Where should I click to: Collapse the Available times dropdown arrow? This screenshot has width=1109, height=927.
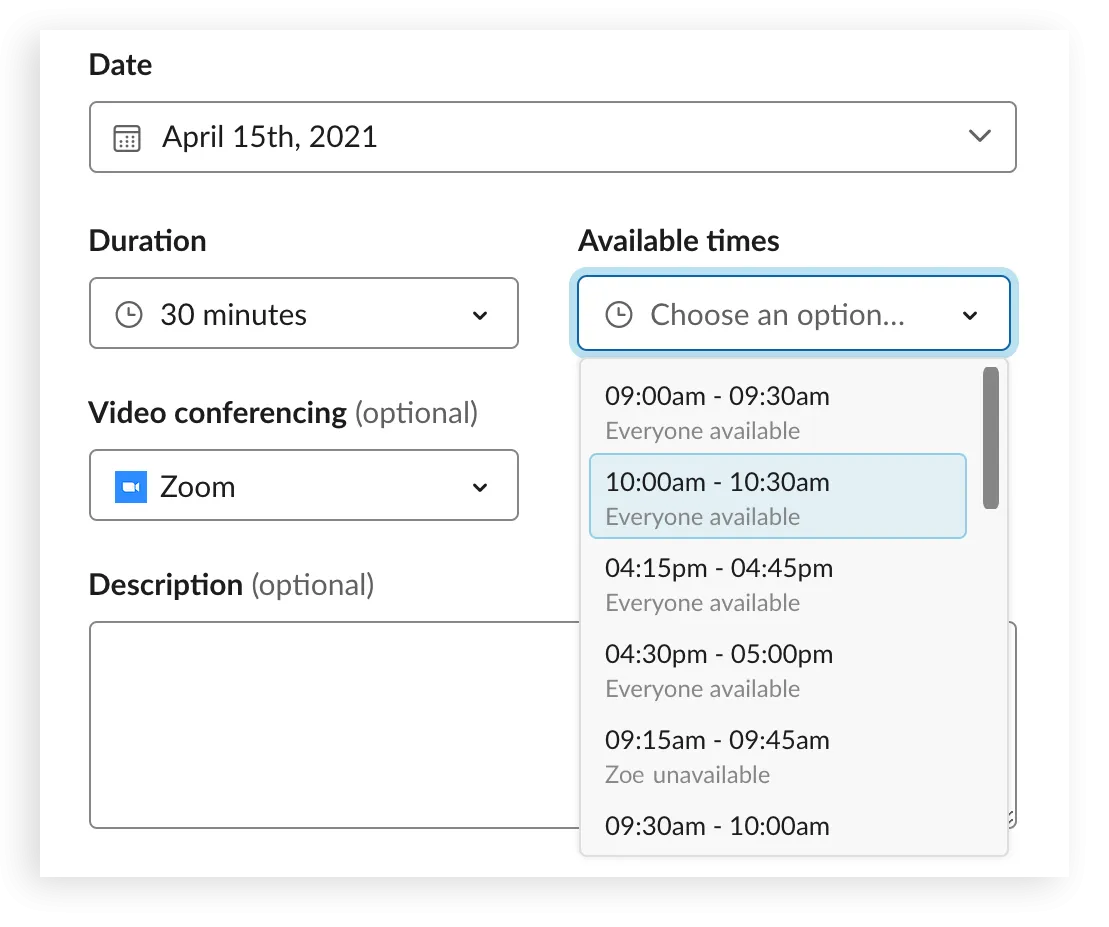pos(969,316)
